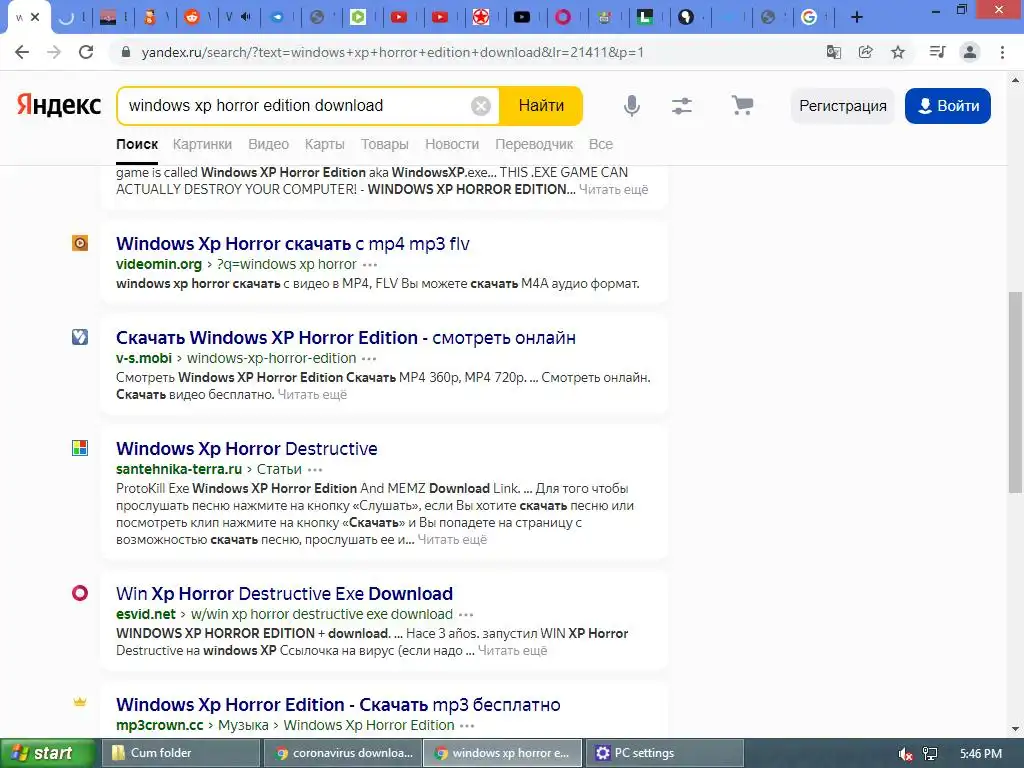Click the videomin.org site link
The image size is (1024, 768).
(159, 264)
